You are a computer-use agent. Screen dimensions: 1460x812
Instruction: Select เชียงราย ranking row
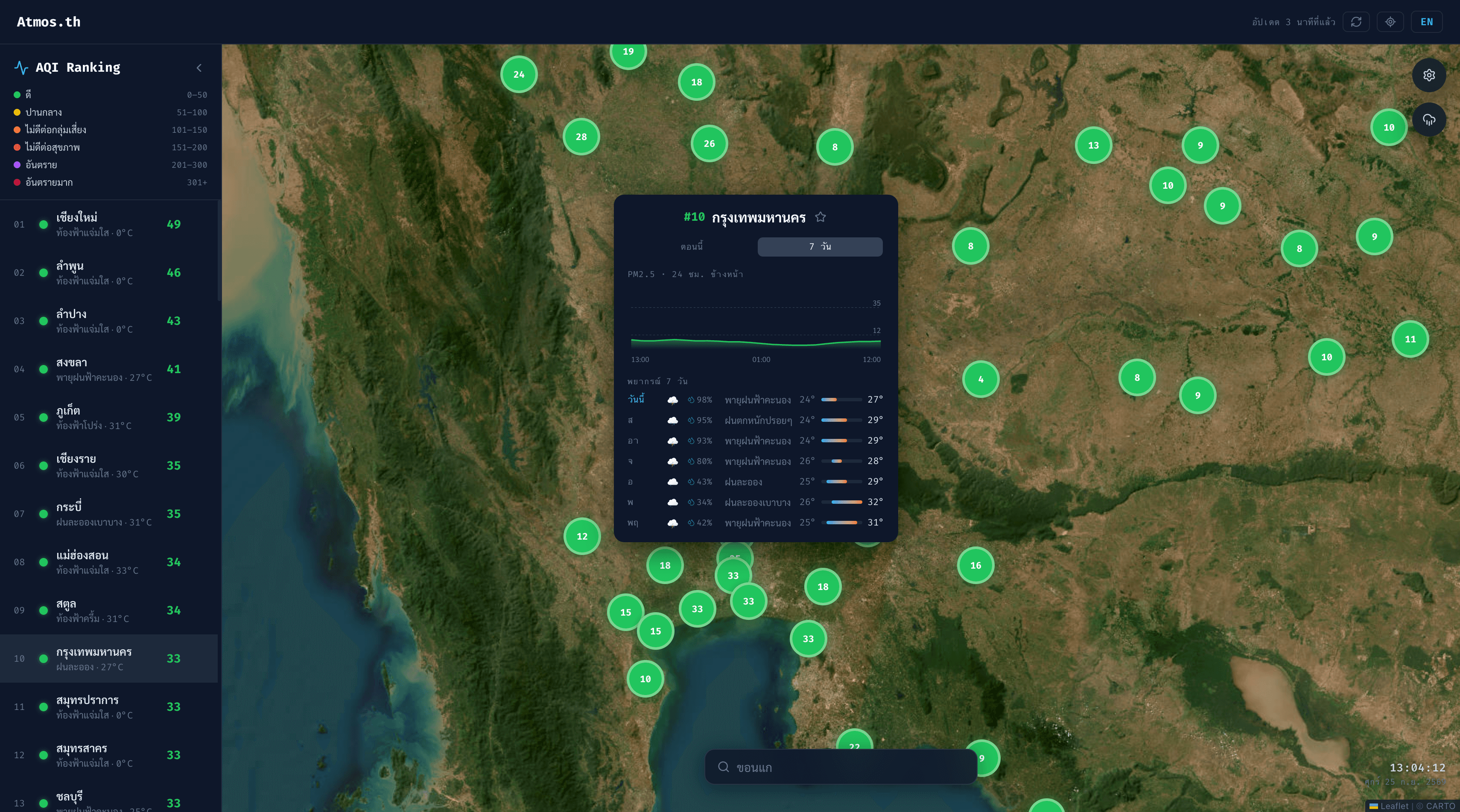(109, 465)
